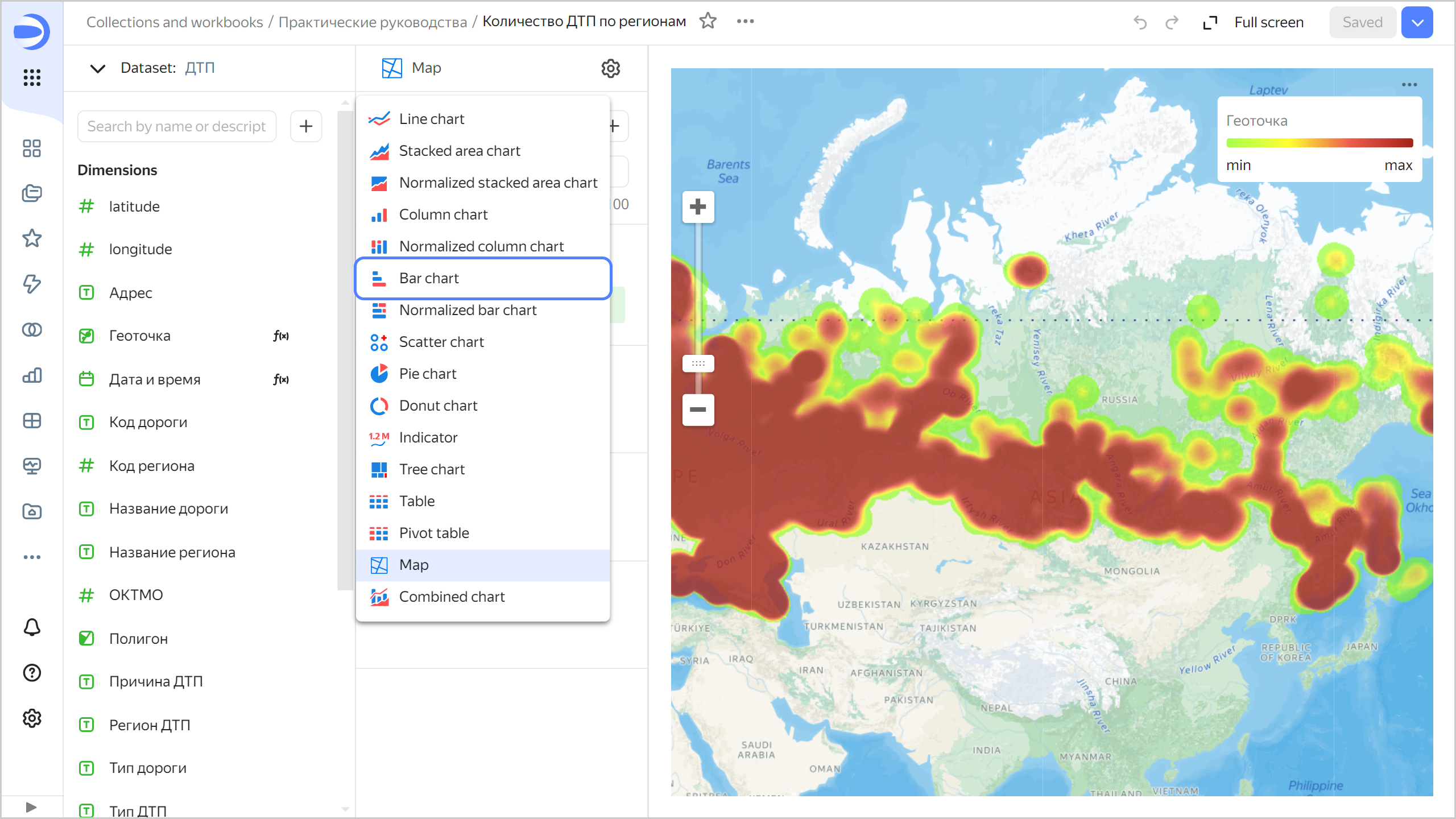Choose Pivot table from the chart type list
The image size is (1456, 819).
click(x=433, y=533)
